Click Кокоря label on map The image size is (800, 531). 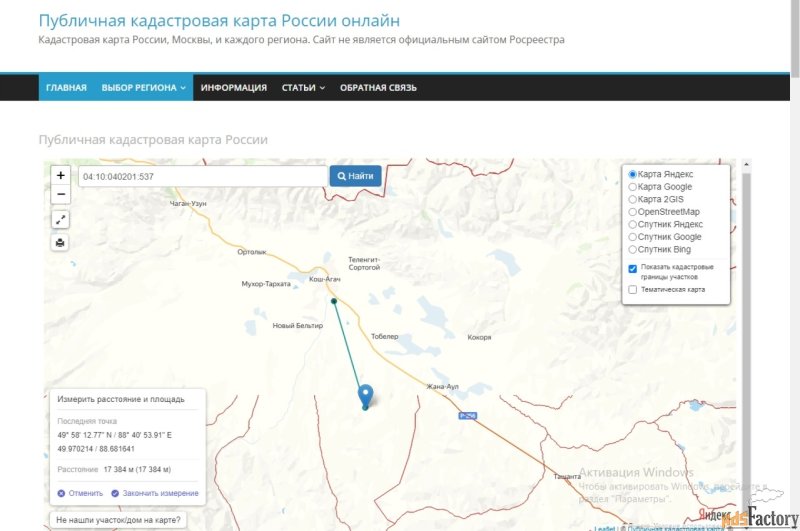coord(479,337)
